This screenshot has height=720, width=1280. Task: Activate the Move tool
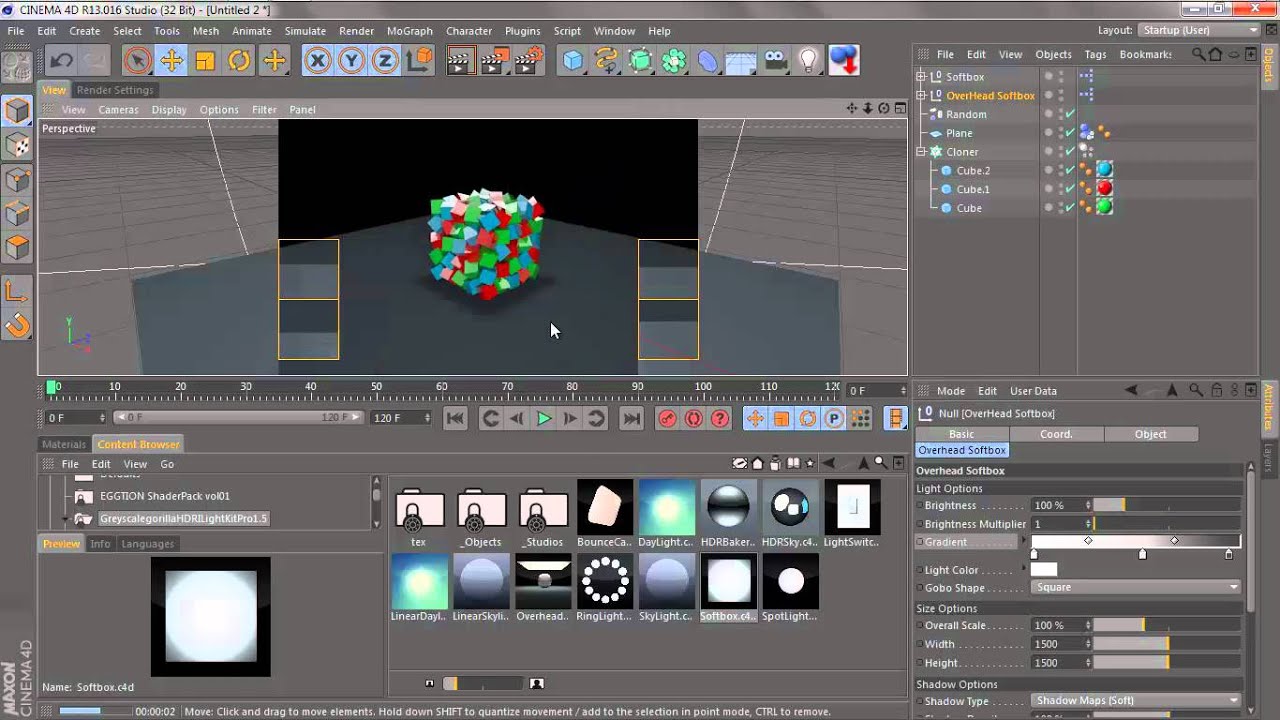pyautogui.click(x=171, y=61)
